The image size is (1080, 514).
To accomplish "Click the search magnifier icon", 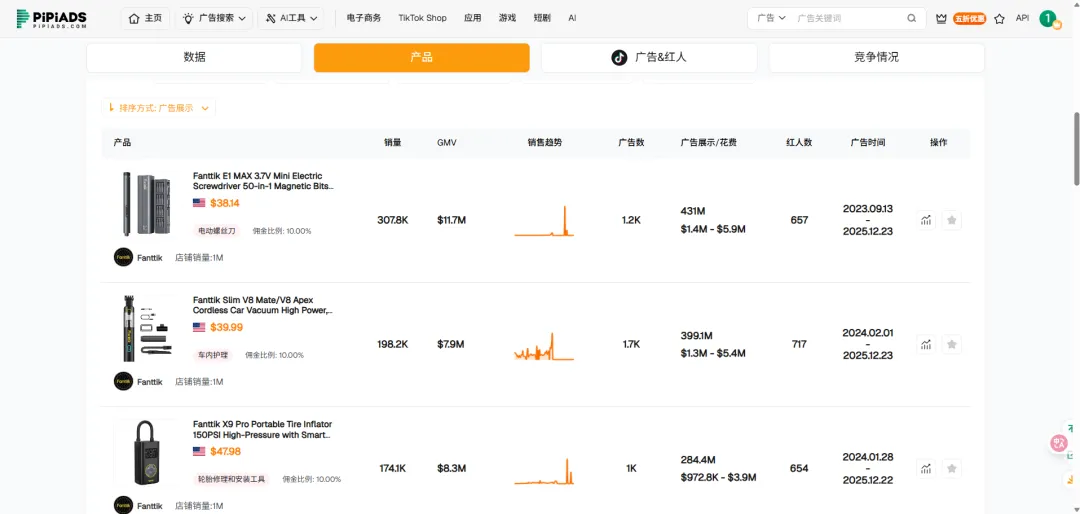I will [x=911, y=18].
